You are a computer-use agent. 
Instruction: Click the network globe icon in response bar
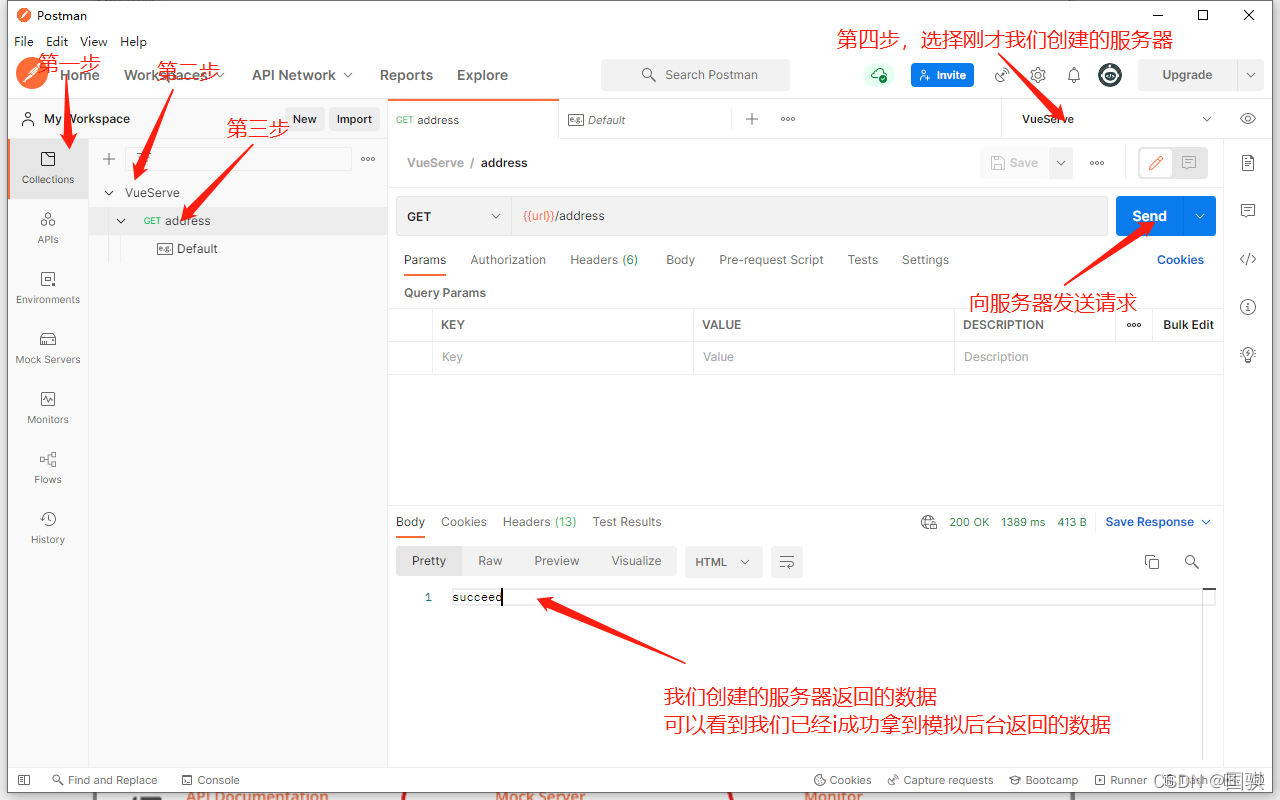click(x=929, y=522)
